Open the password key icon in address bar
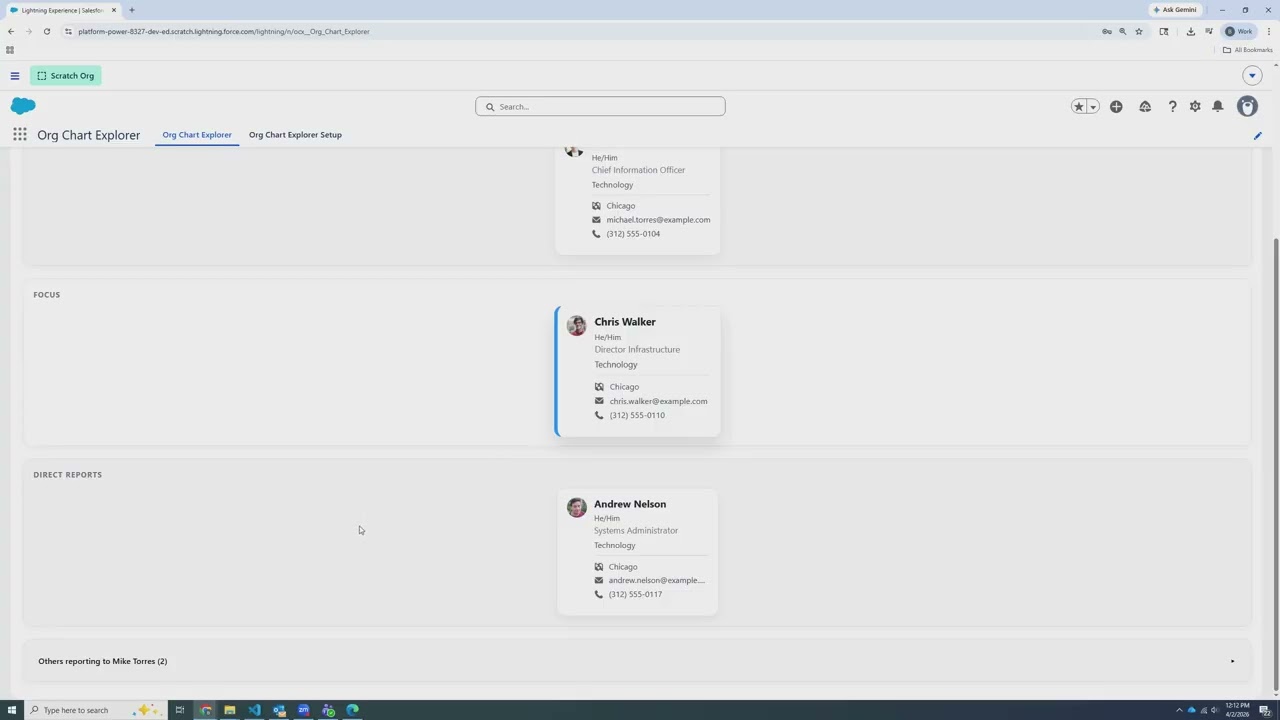Viewport: 1280px width, 720px height. tap(1107, 31)
